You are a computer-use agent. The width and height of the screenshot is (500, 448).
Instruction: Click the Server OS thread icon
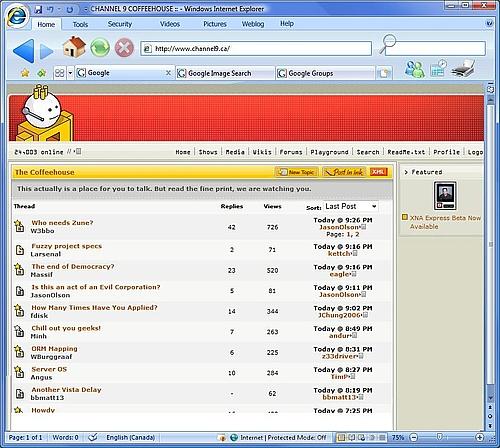click(19, 372)
